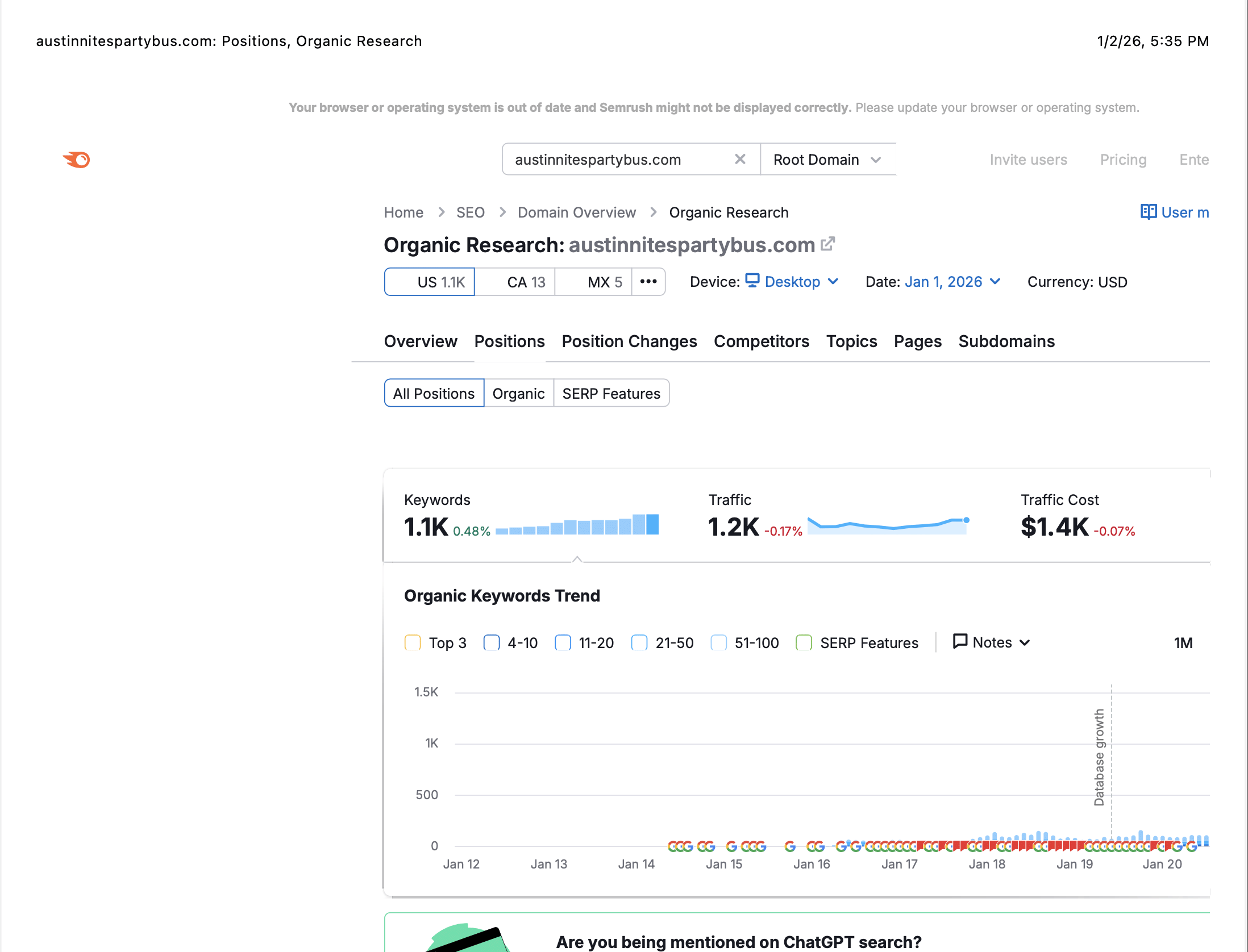Open the Pricing link
Image resolution: width=1248 pixels, height=952 pixels.
[1124, 160]
